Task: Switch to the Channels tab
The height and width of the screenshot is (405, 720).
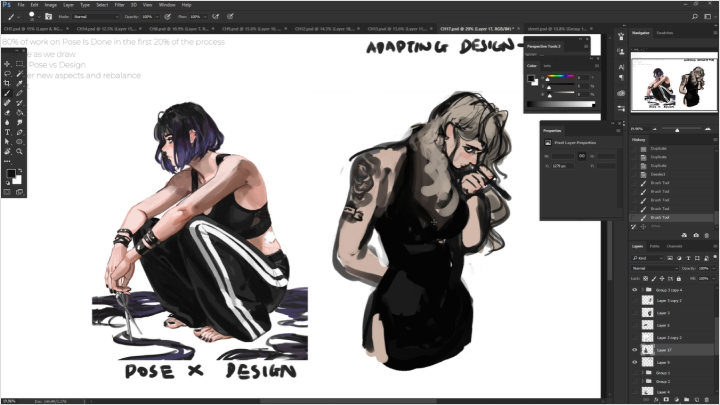Action: coord(674,247)
